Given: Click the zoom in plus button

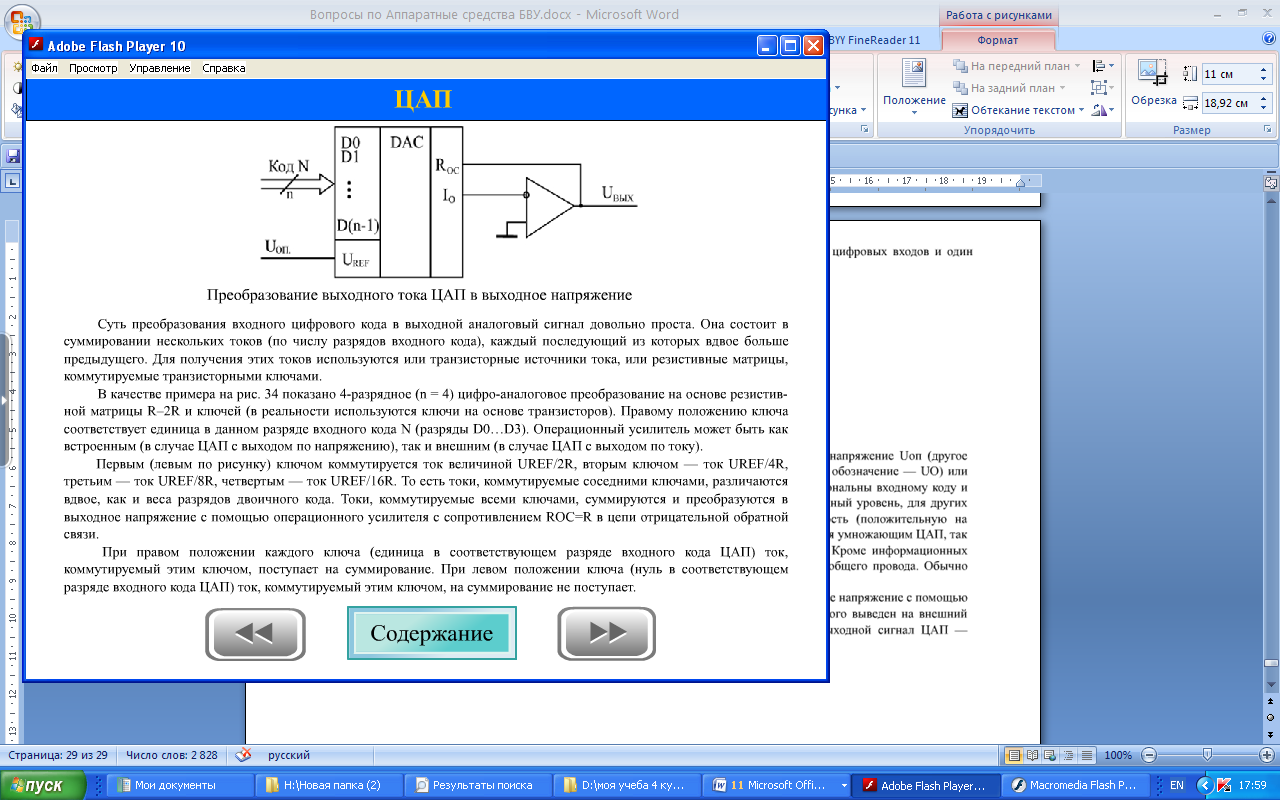Looking at the screenshot, I should coord(1265,755).
